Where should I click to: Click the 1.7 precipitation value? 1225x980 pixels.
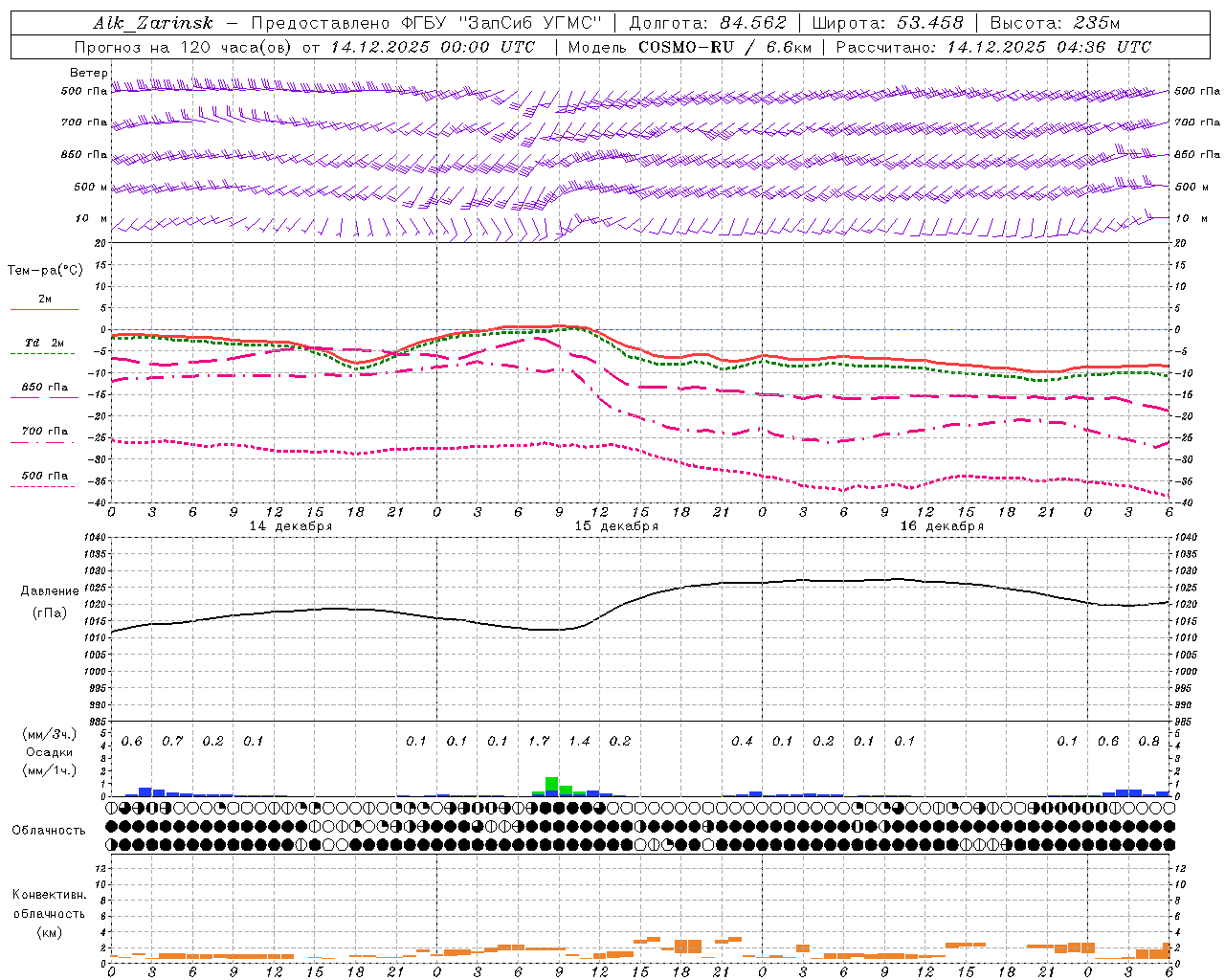click(539, 741)
